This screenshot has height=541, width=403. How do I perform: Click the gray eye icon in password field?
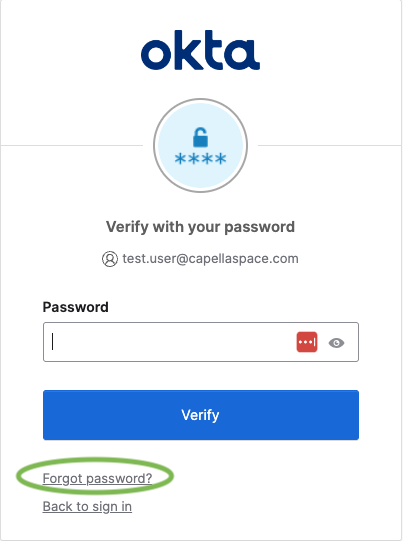(x=336, y=343)
